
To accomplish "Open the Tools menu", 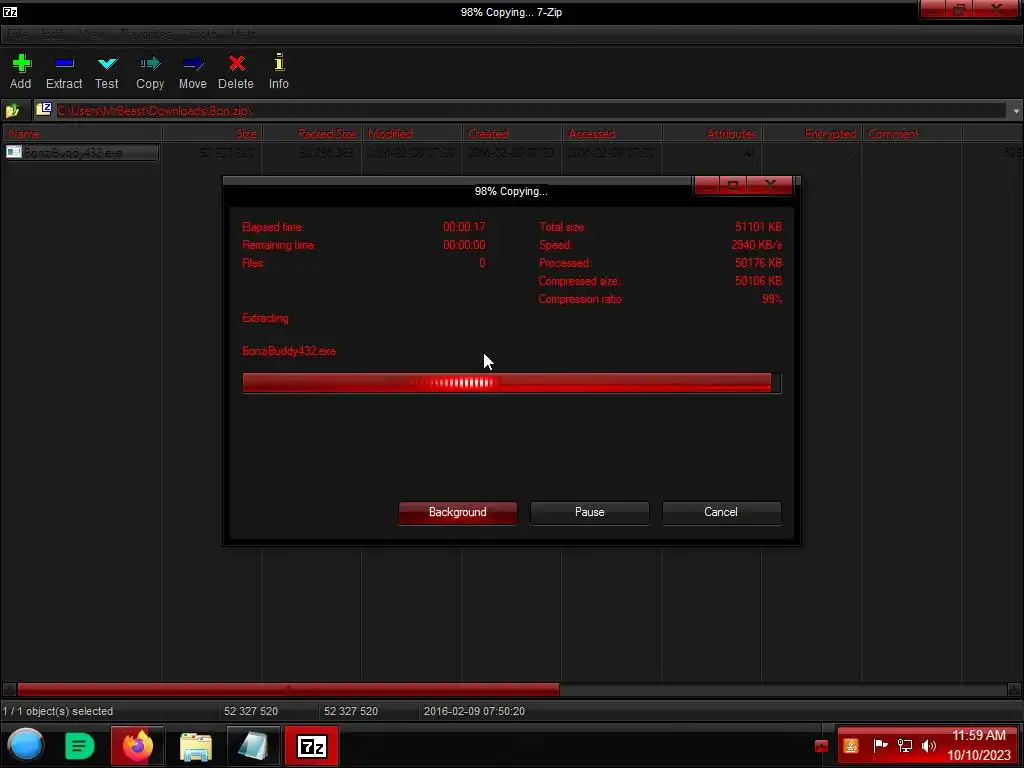I will click(202, 34).
